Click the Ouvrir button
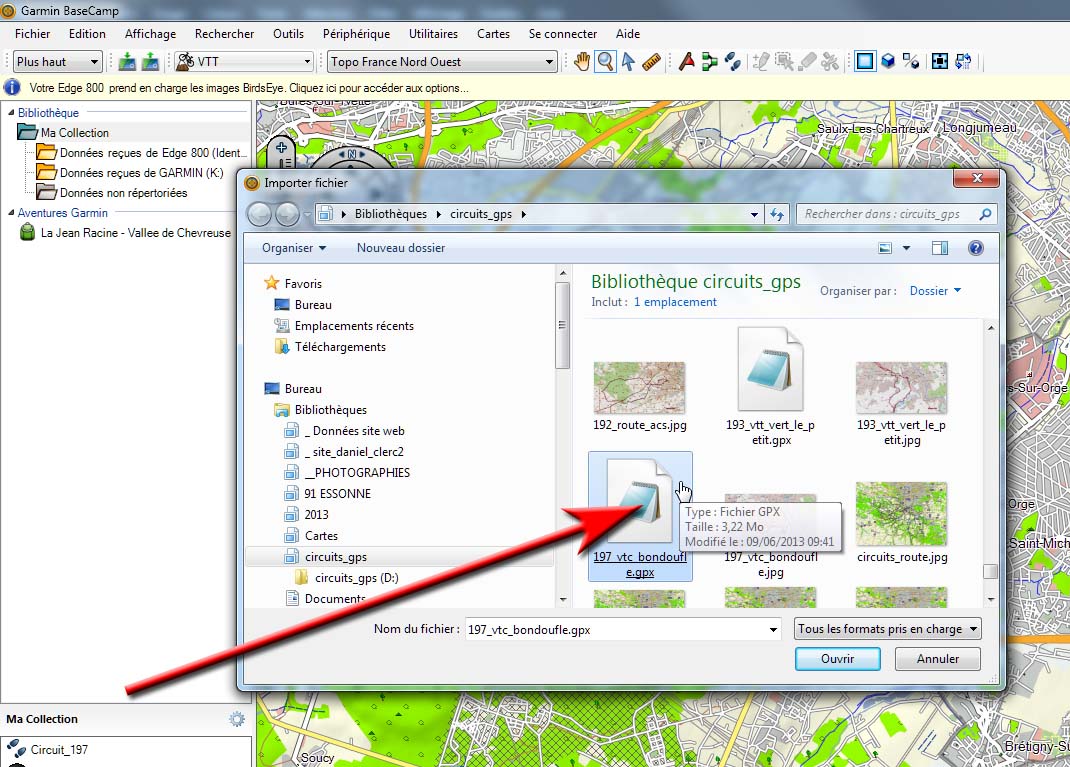 point(837,659)
